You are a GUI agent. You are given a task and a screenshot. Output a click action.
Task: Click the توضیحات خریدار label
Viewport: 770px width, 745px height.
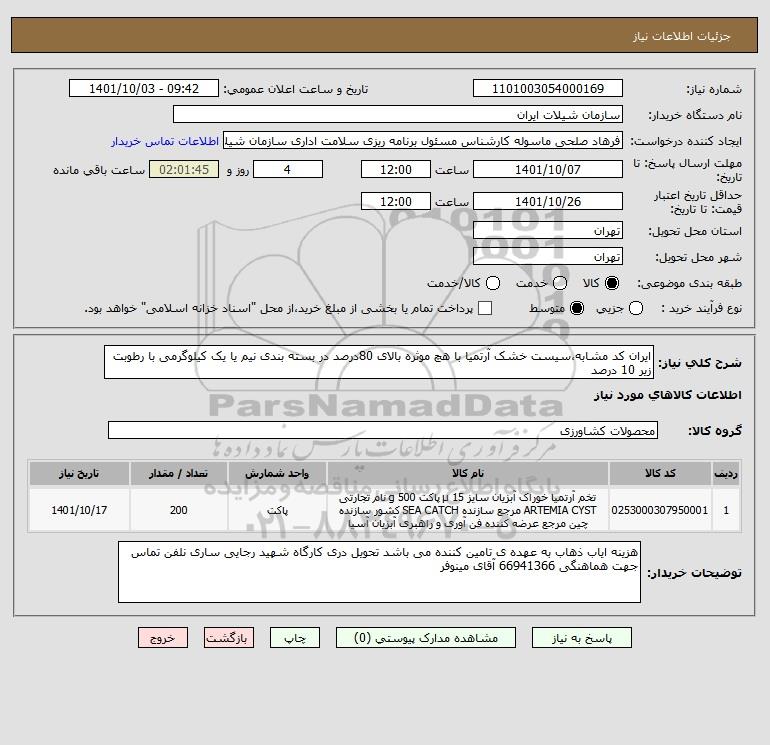(694, 573)
